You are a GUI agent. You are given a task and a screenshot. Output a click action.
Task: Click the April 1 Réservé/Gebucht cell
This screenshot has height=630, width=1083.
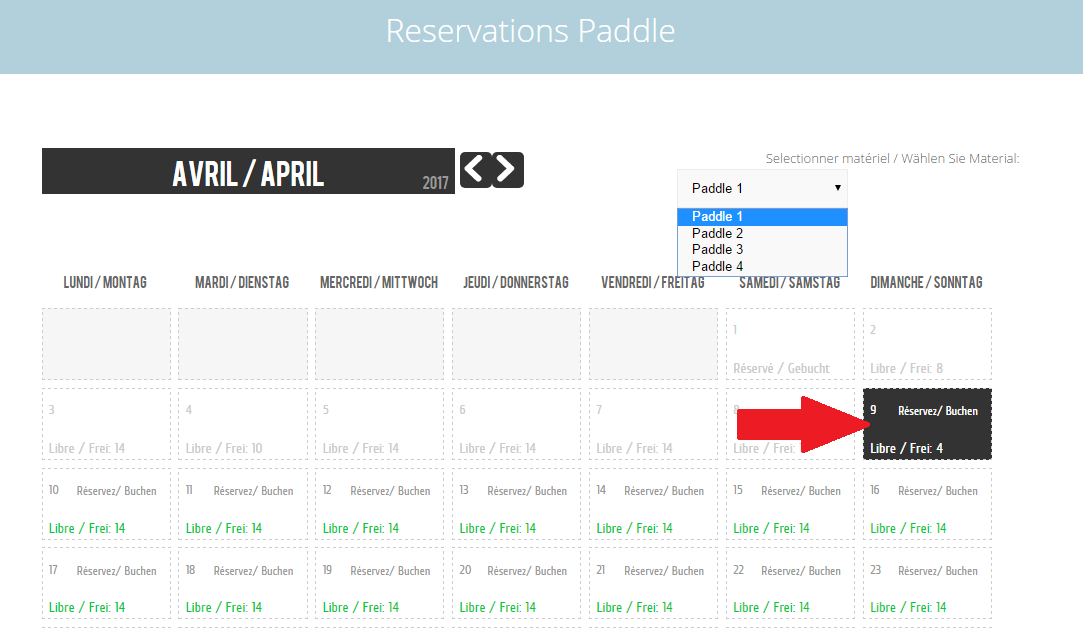point(790,344)
